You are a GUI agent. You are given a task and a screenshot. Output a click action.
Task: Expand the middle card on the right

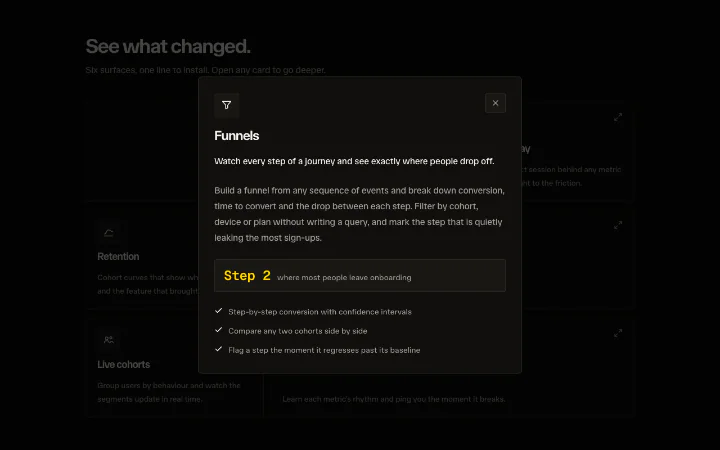tap(618, 225)
